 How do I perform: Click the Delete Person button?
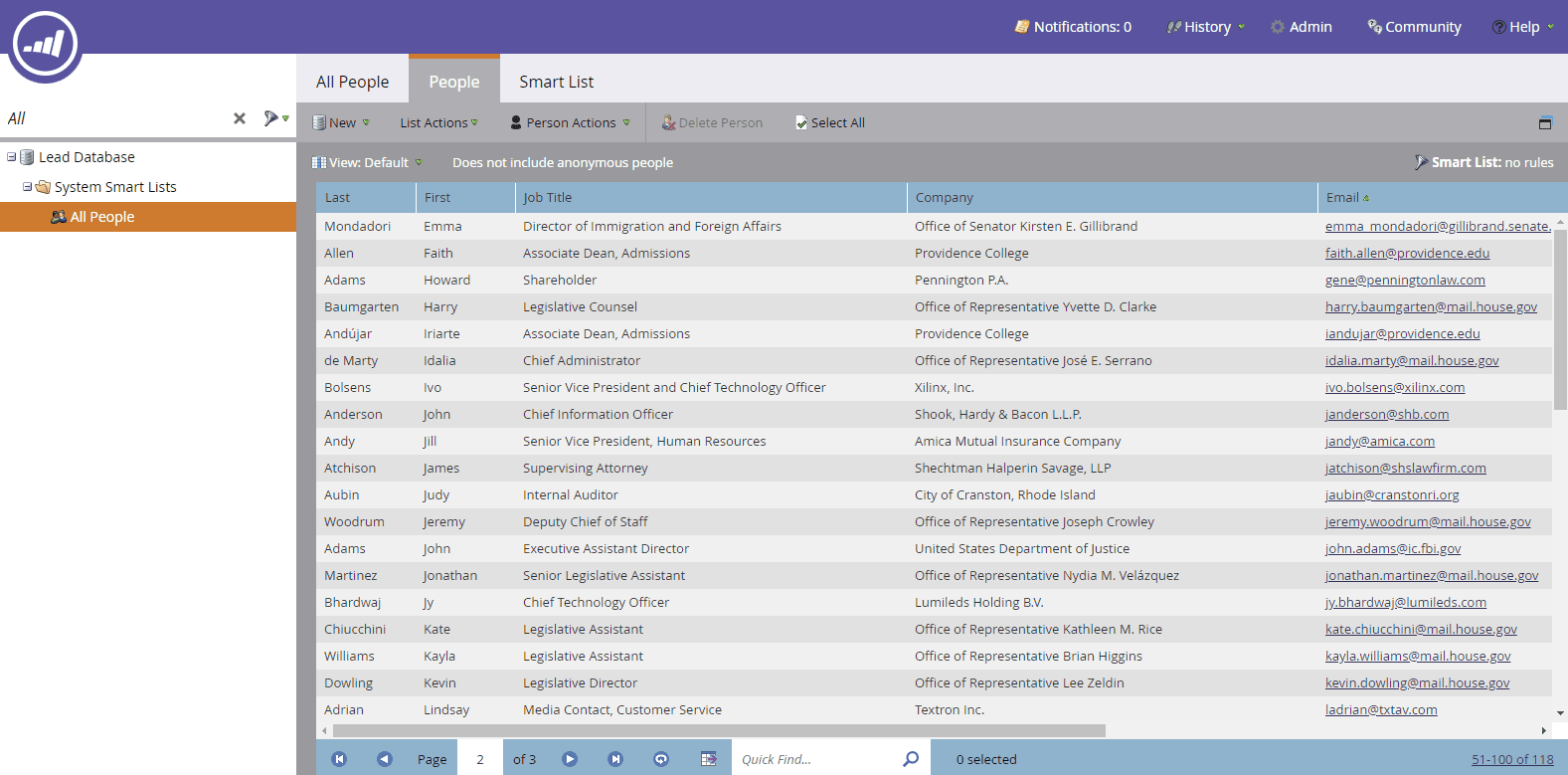(713, 122)
